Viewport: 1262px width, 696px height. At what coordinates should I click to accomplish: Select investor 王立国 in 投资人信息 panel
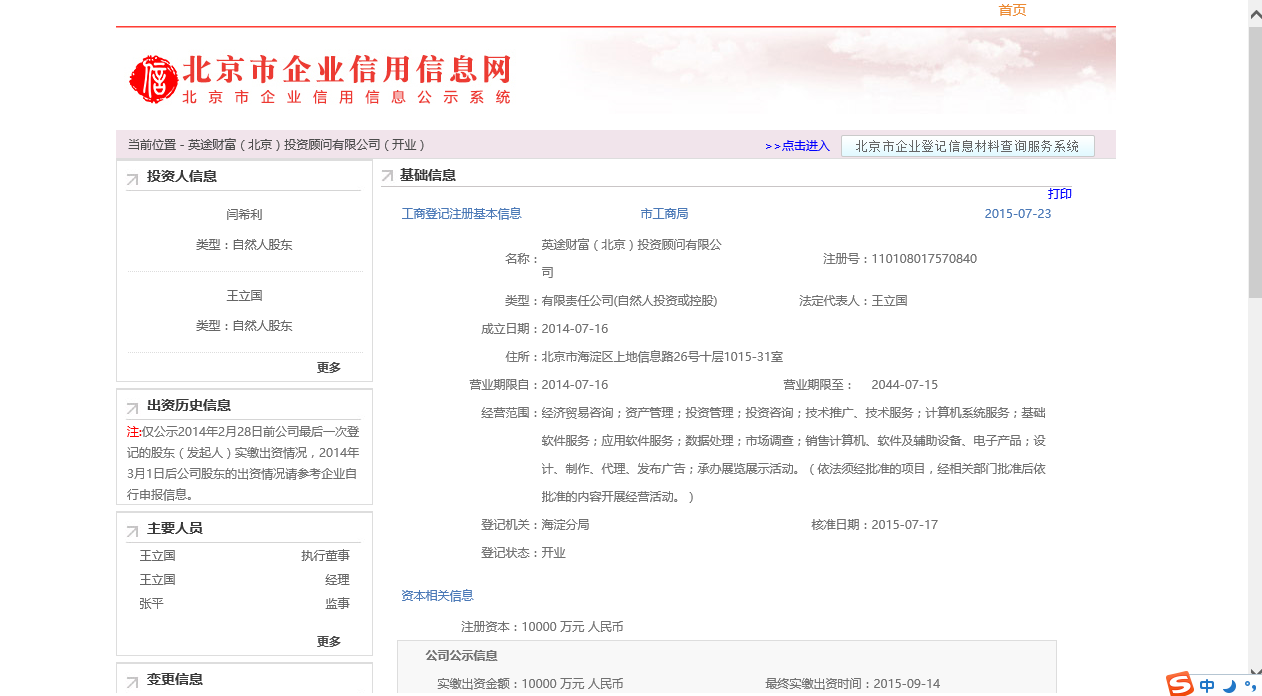(244, 296)
